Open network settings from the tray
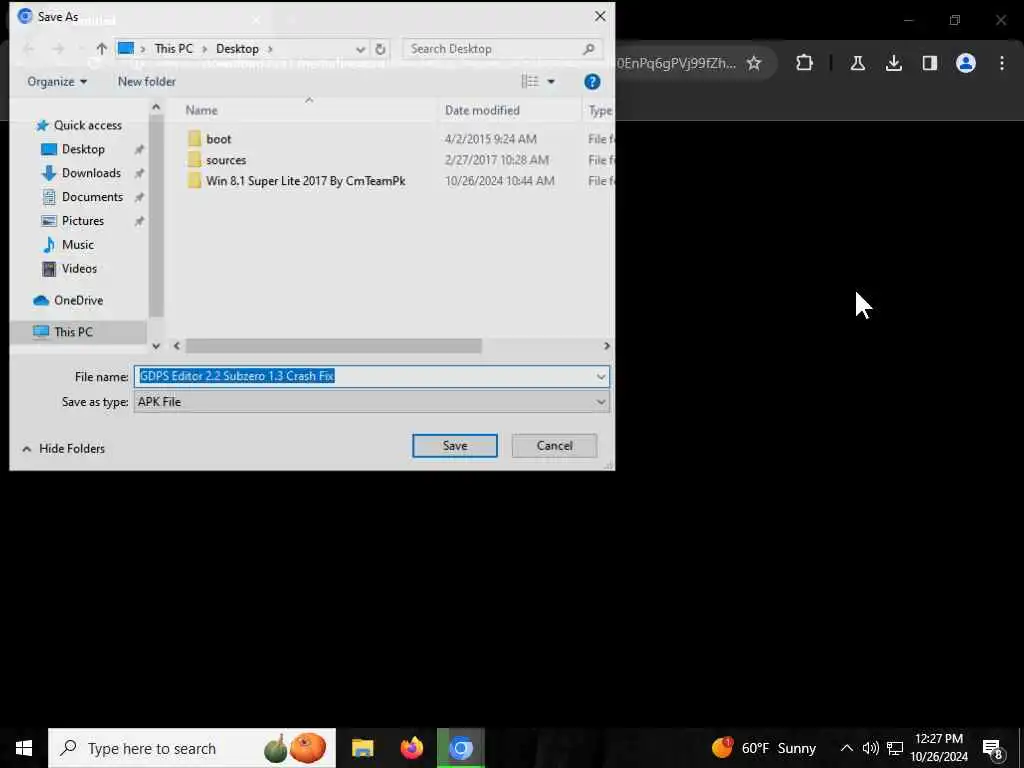The image size is (1024, 768). point(895,748)
